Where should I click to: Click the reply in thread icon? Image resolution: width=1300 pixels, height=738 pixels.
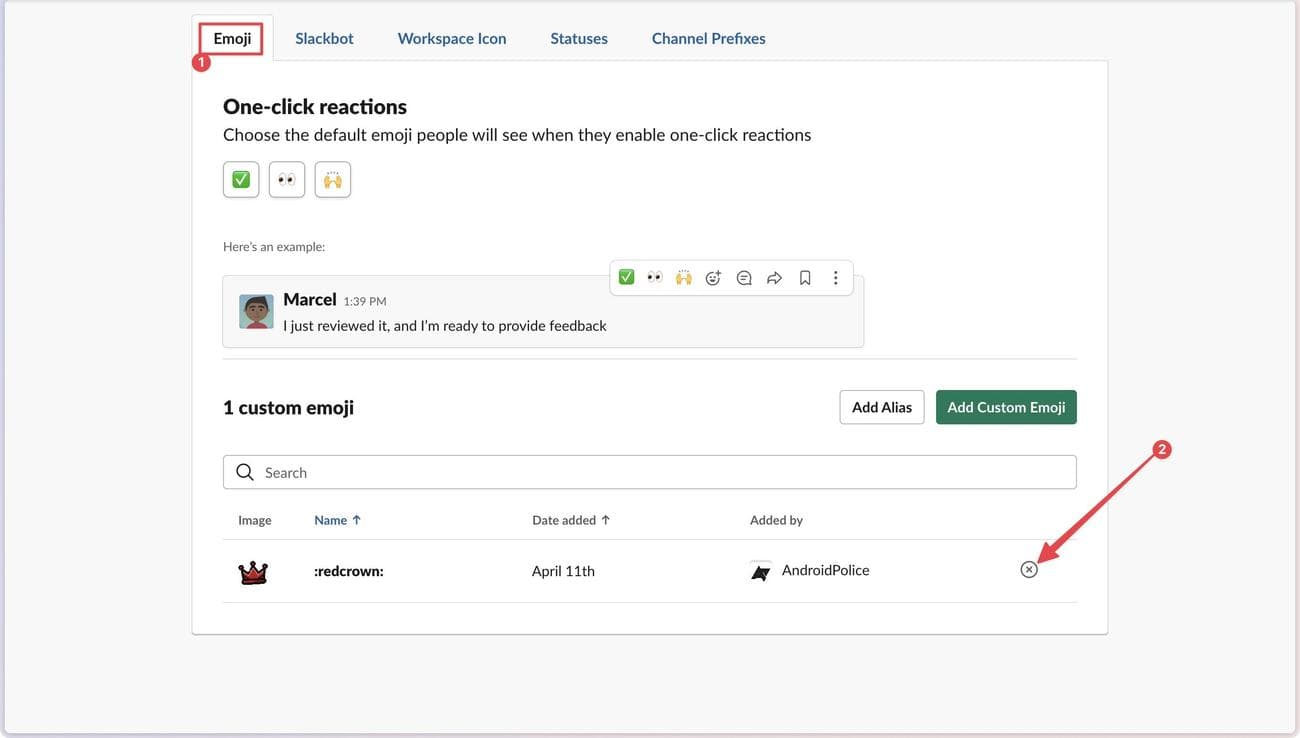point(744,278)
